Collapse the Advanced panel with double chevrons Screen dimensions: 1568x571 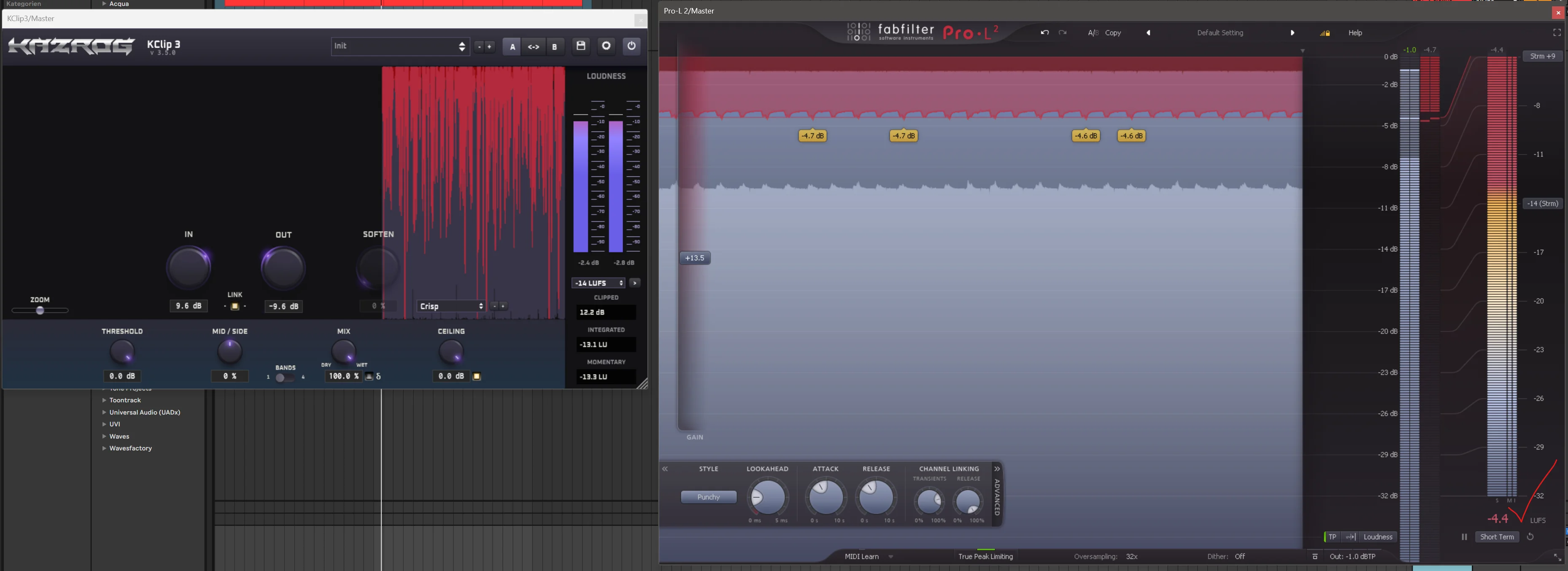[996, 469]
